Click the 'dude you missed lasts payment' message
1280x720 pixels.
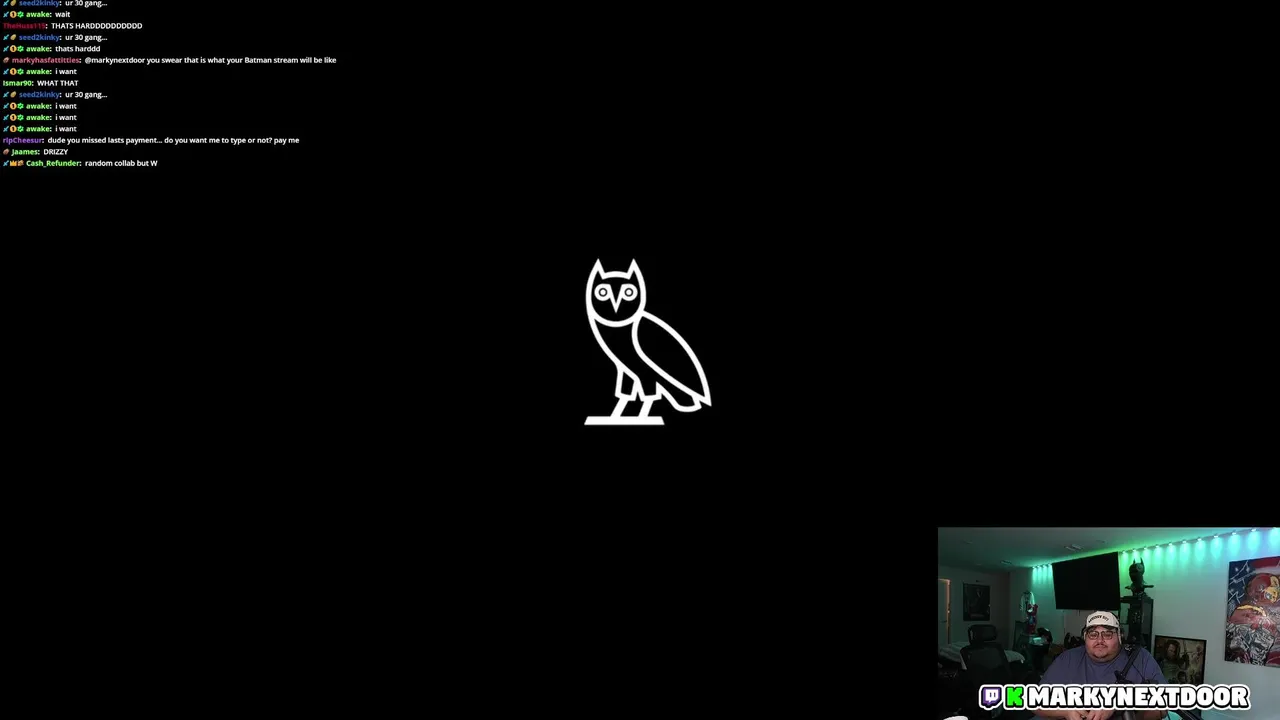(173, 140)
